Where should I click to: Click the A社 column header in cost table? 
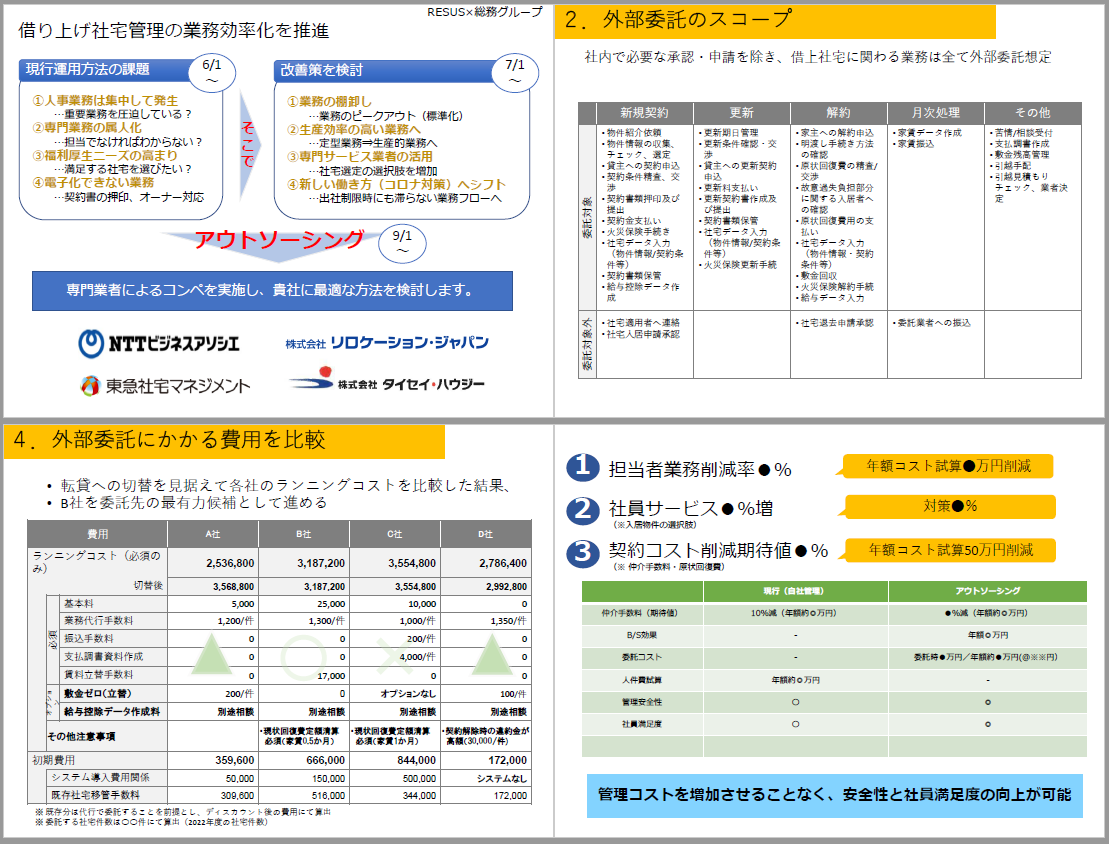213,534
